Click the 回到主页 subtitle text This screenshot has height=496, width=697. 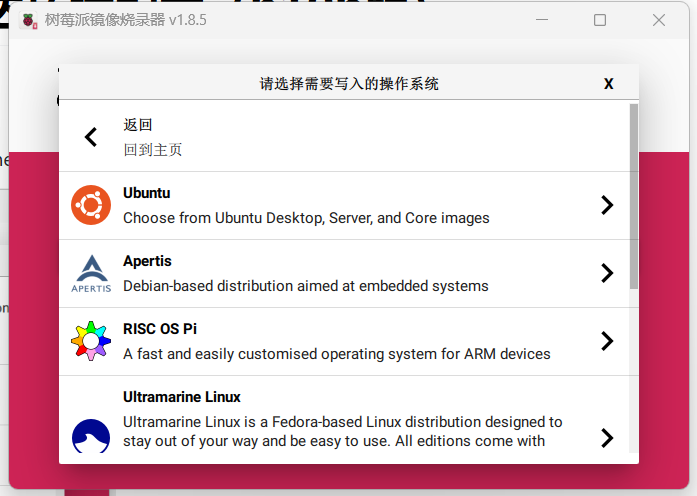[152, 150]
